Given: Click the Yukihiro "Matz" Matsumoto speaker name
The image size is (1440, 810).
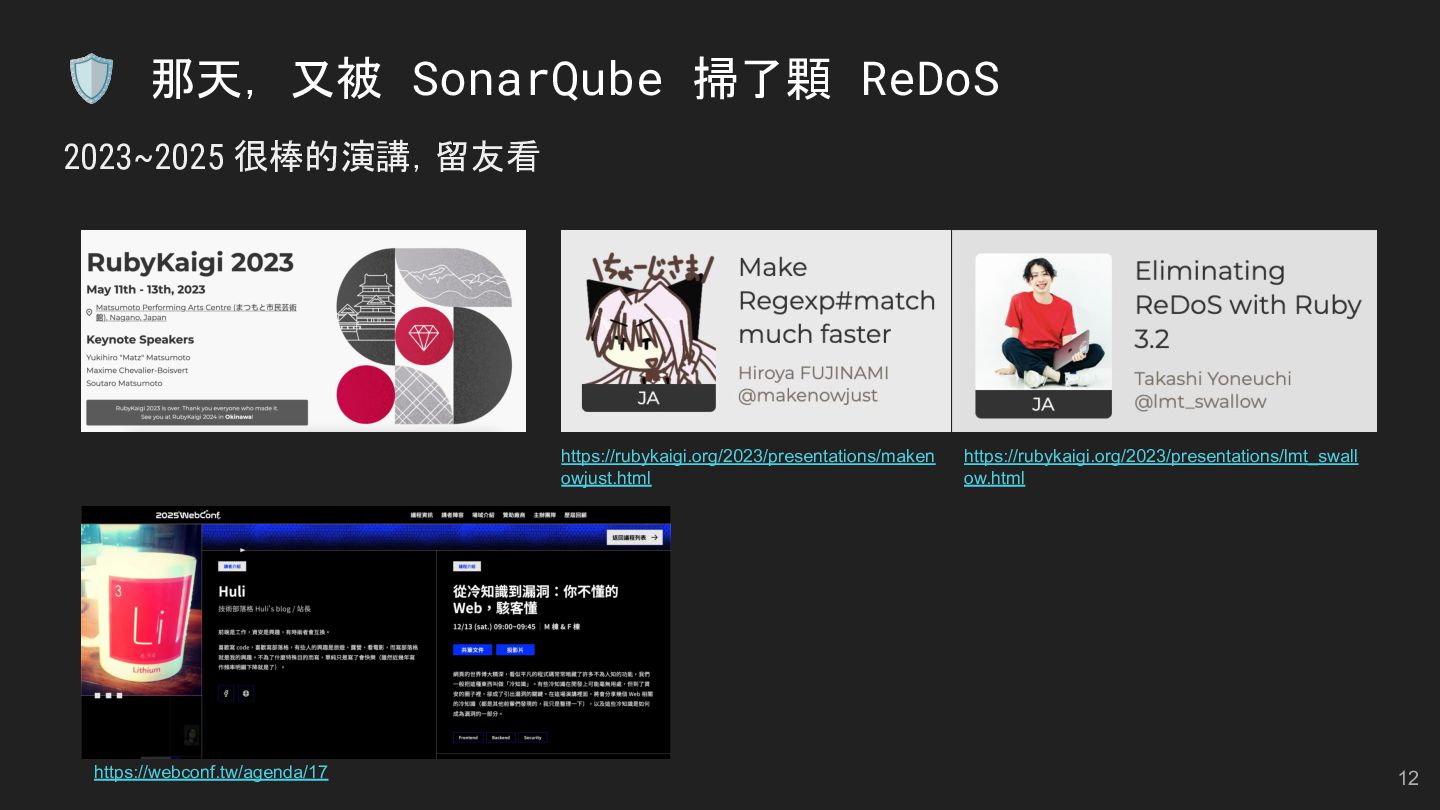Looking at the screenshot, I should (x=138, y=357).
